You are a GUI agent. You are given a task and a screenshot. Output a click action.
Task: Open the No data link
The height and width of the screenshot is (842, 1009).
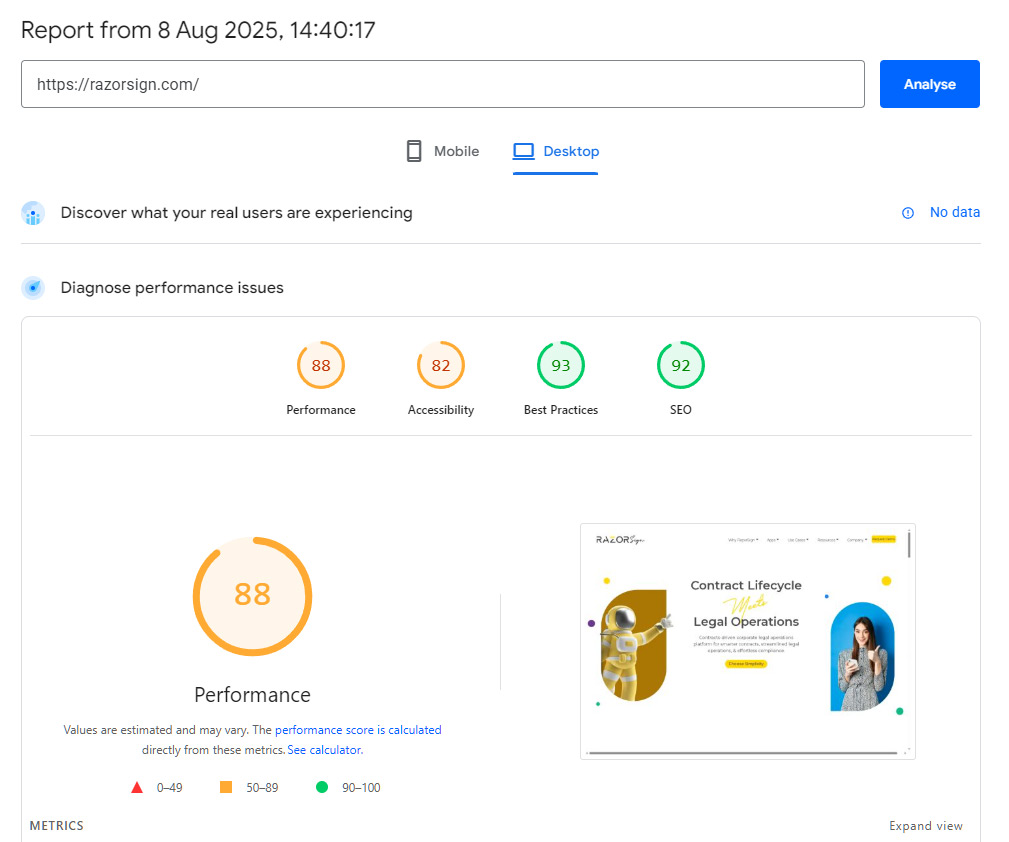954,212
